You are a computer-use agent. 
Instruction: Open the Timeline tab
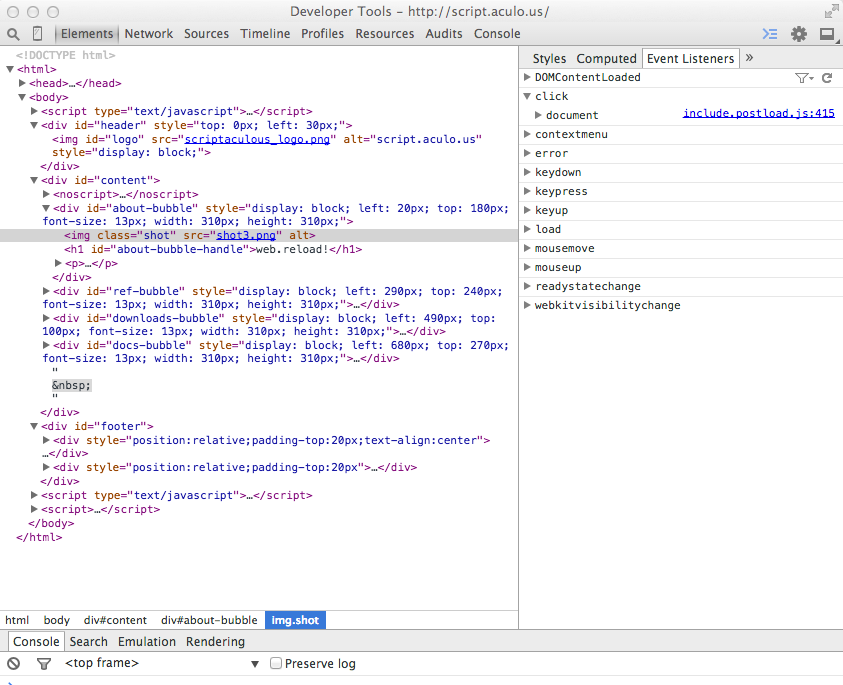point(265,33)
